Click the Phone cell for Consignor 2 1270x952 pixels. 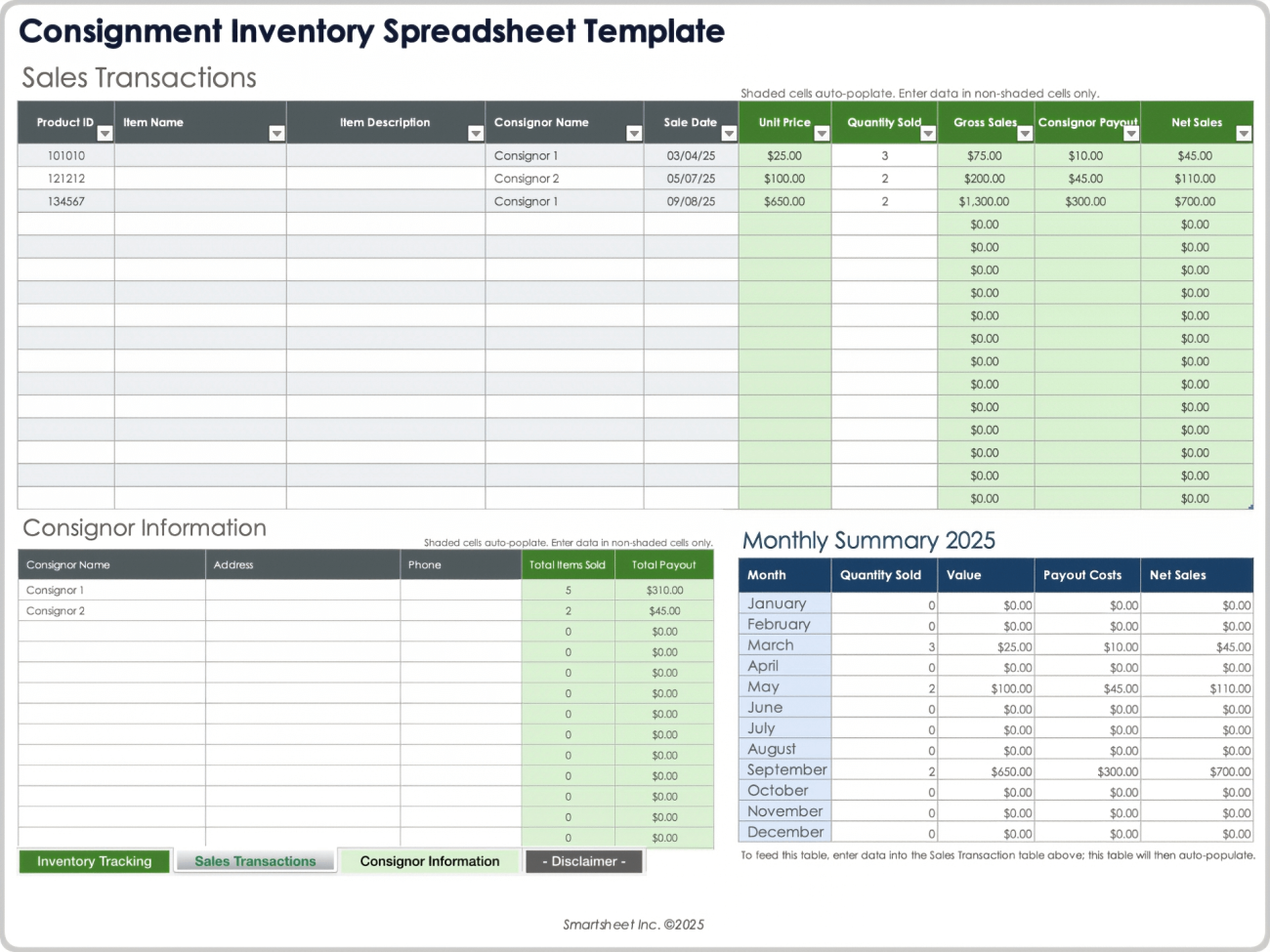(x=459, y=610)
